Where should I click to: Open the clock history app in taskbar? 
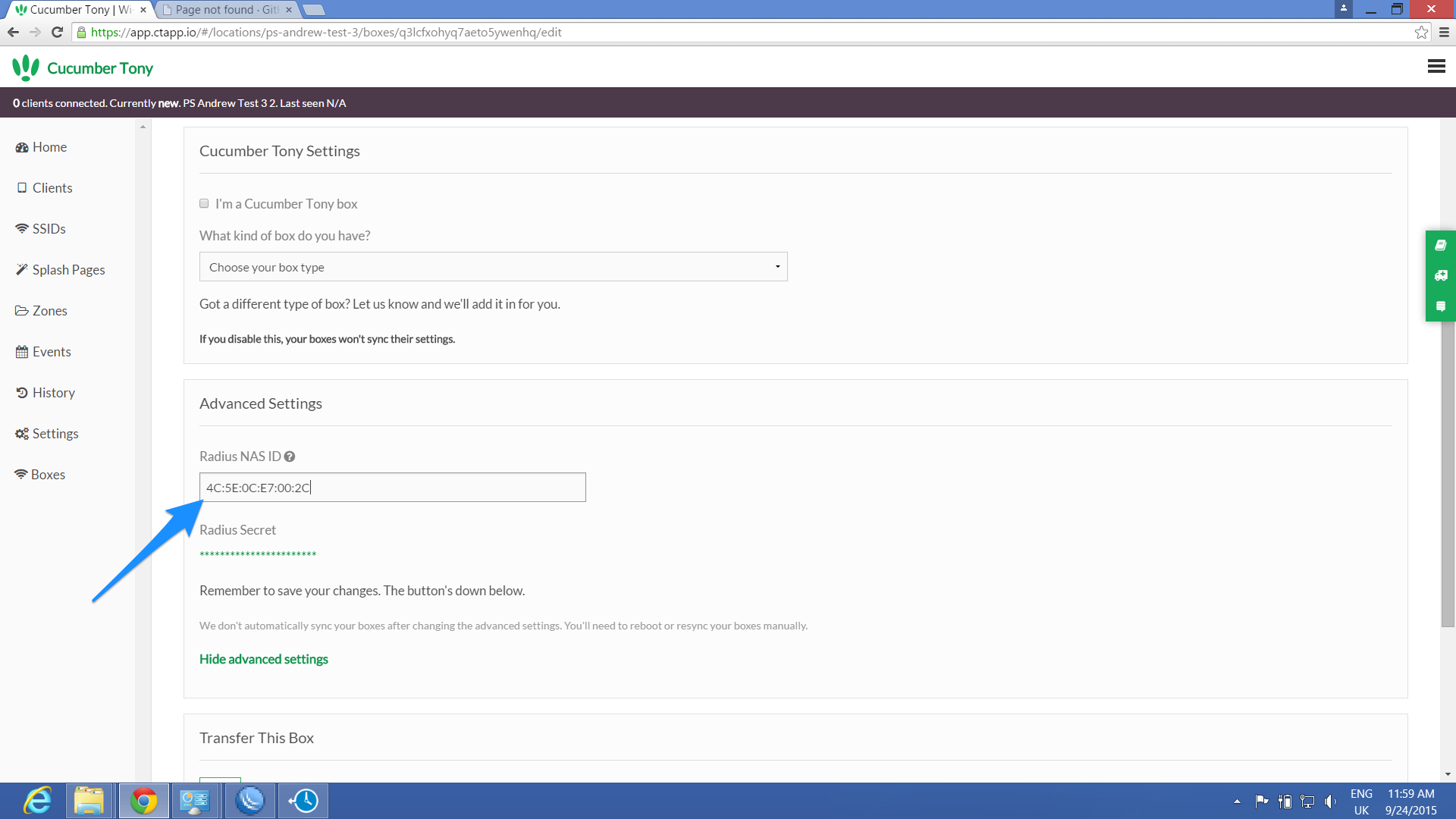click(x=303, y=801)
